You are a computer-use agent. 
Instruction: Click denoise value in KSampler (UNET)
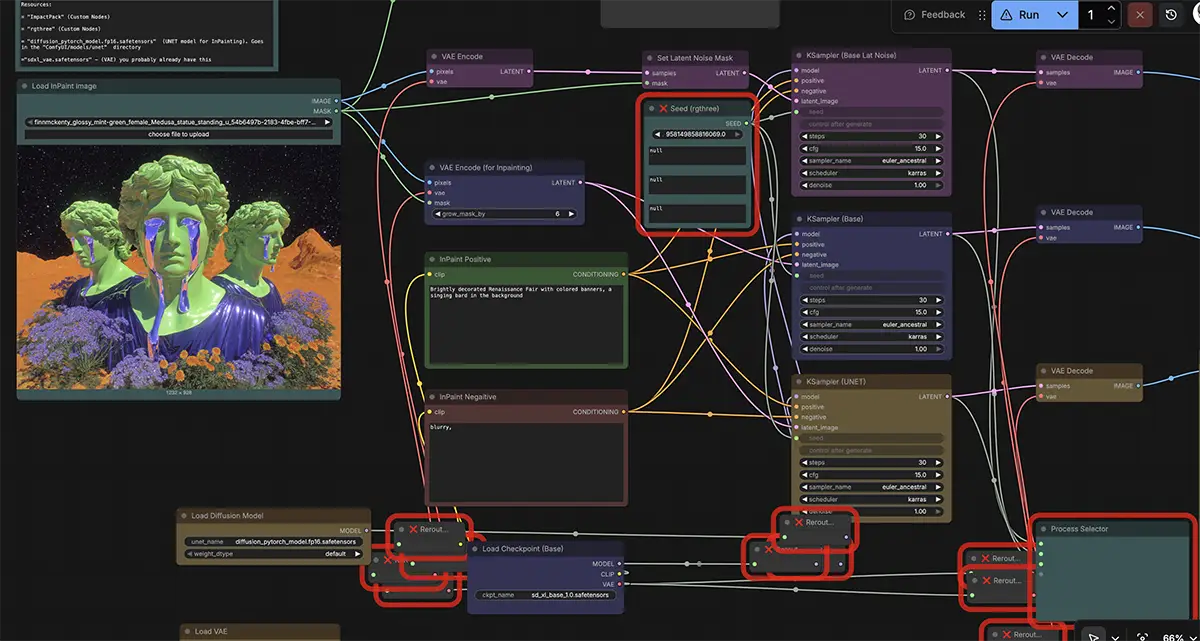click(871, 511)
